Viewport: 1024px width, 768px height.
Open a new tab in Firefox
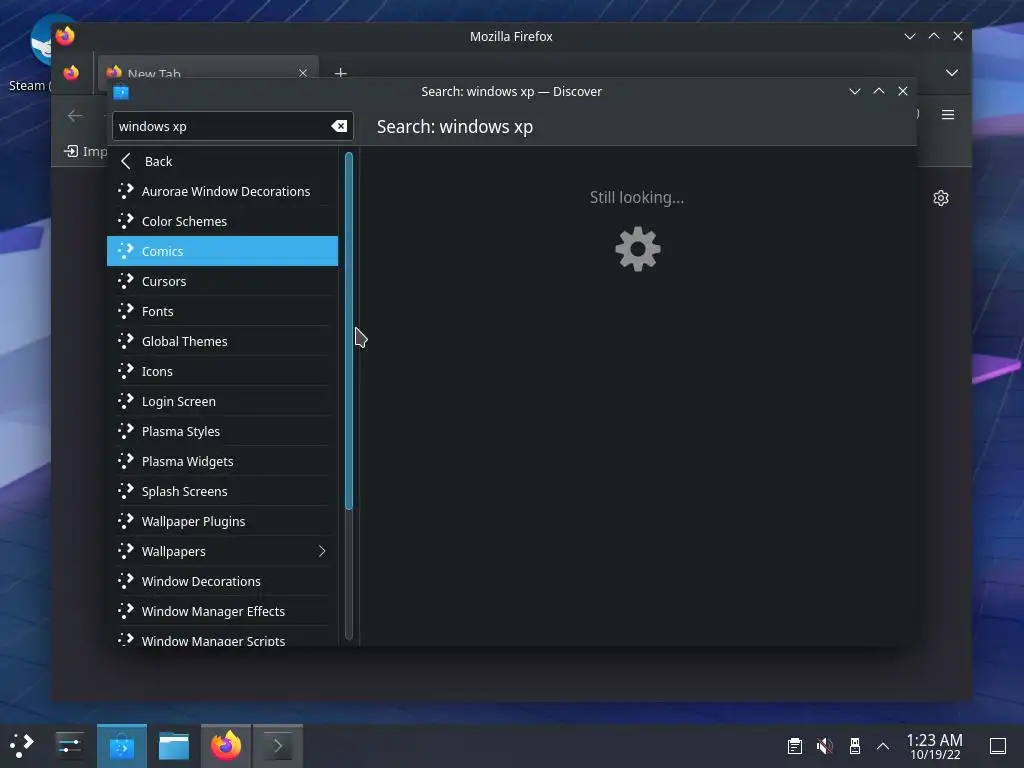coord(340,72)
